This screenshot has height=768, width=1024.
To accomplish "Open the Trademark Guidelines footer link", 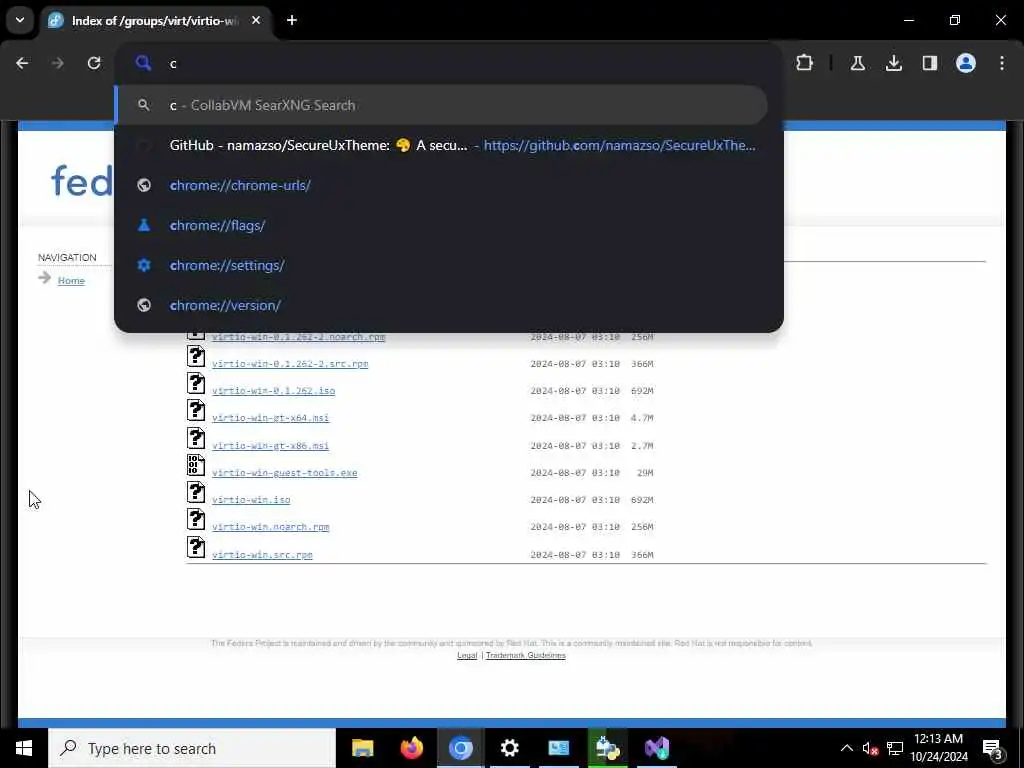I will pyautogui.click(x=526, y=655).
